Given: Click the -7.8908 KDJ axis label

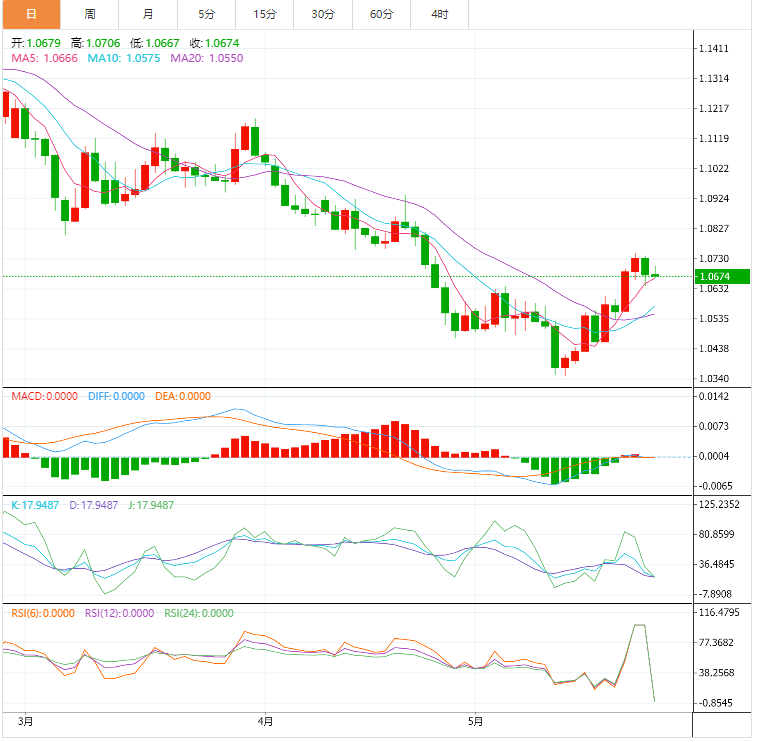Looking at the screenshot, I should click(715, 594).
